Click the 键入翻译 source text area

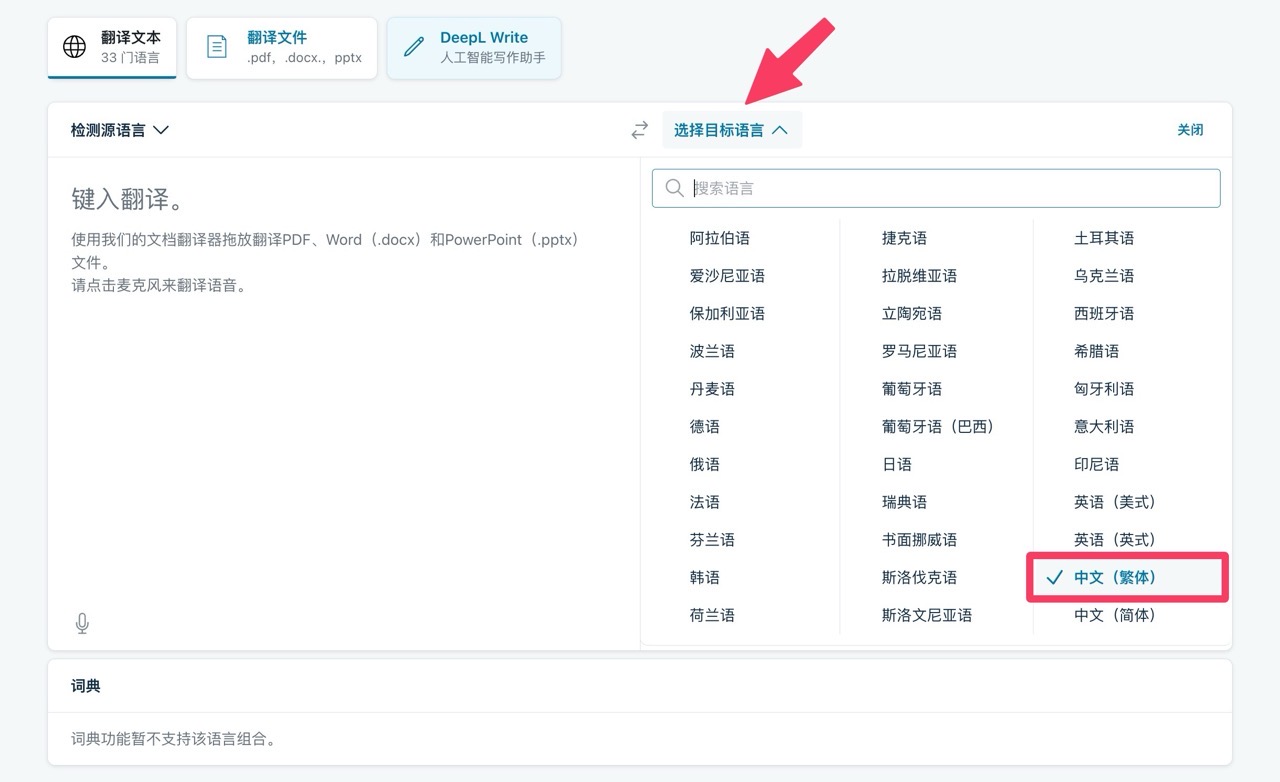pos(344,380)
